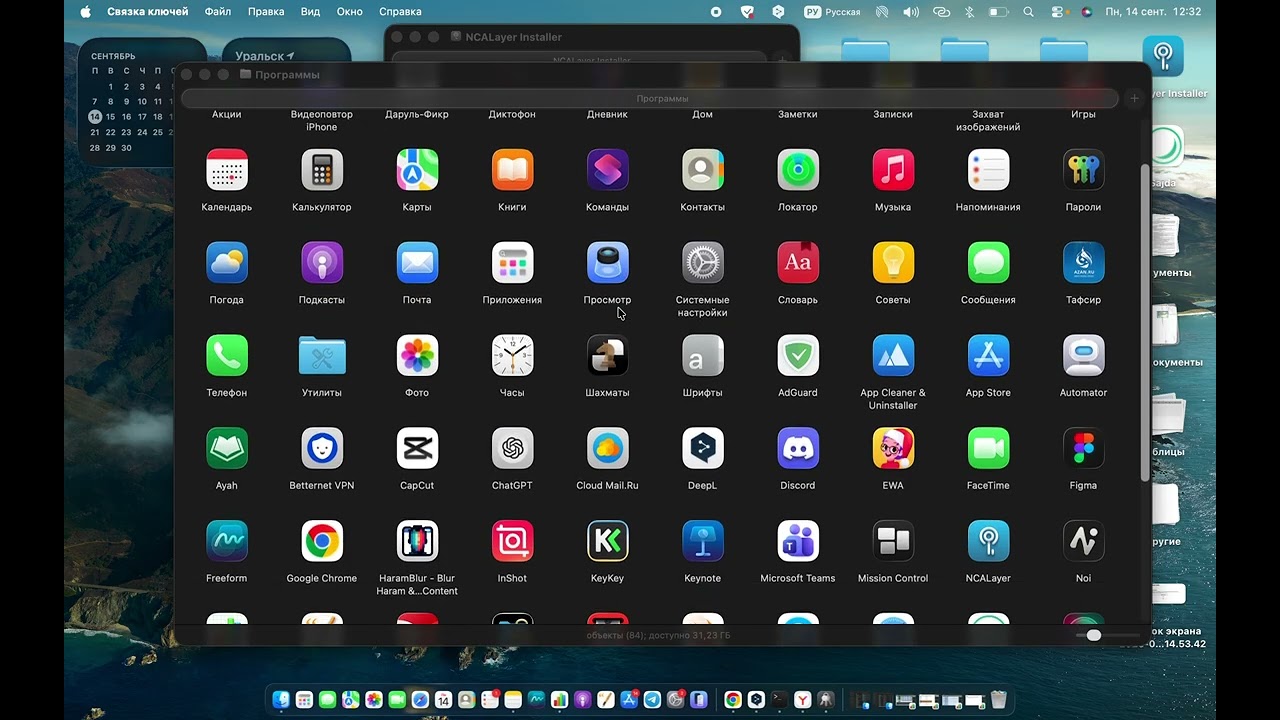Screen dimensions: 1280x720
Task: Open the Automator app icon
Action: coord(1083,356)
